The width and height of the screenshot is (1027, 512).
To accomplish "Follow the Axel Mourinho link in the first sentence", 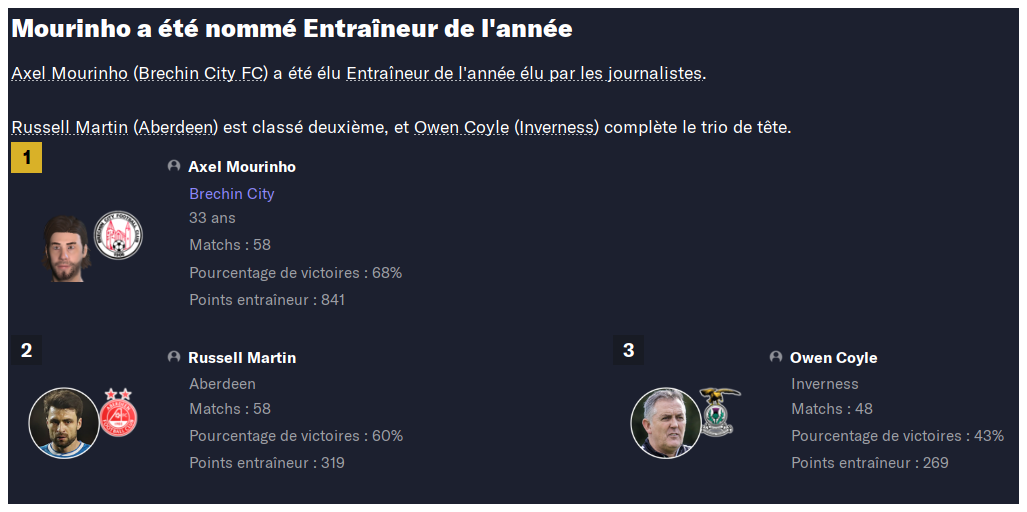I will click(69, 73).
